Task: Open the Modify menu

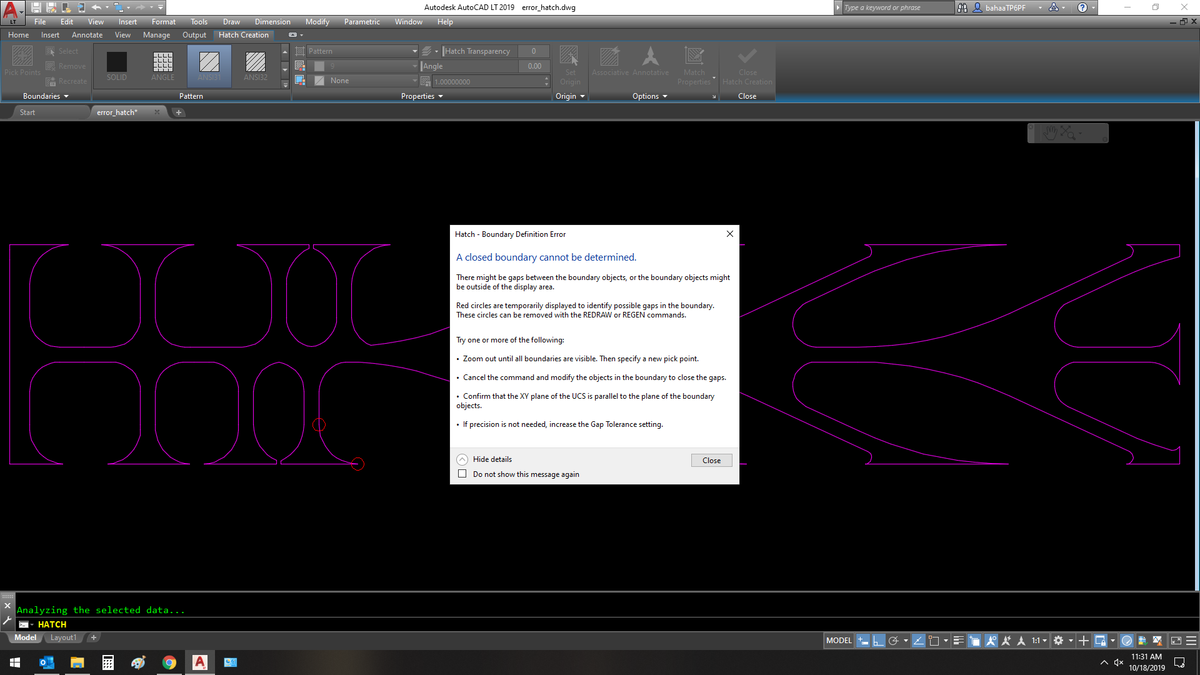Action: pos(317,21)
